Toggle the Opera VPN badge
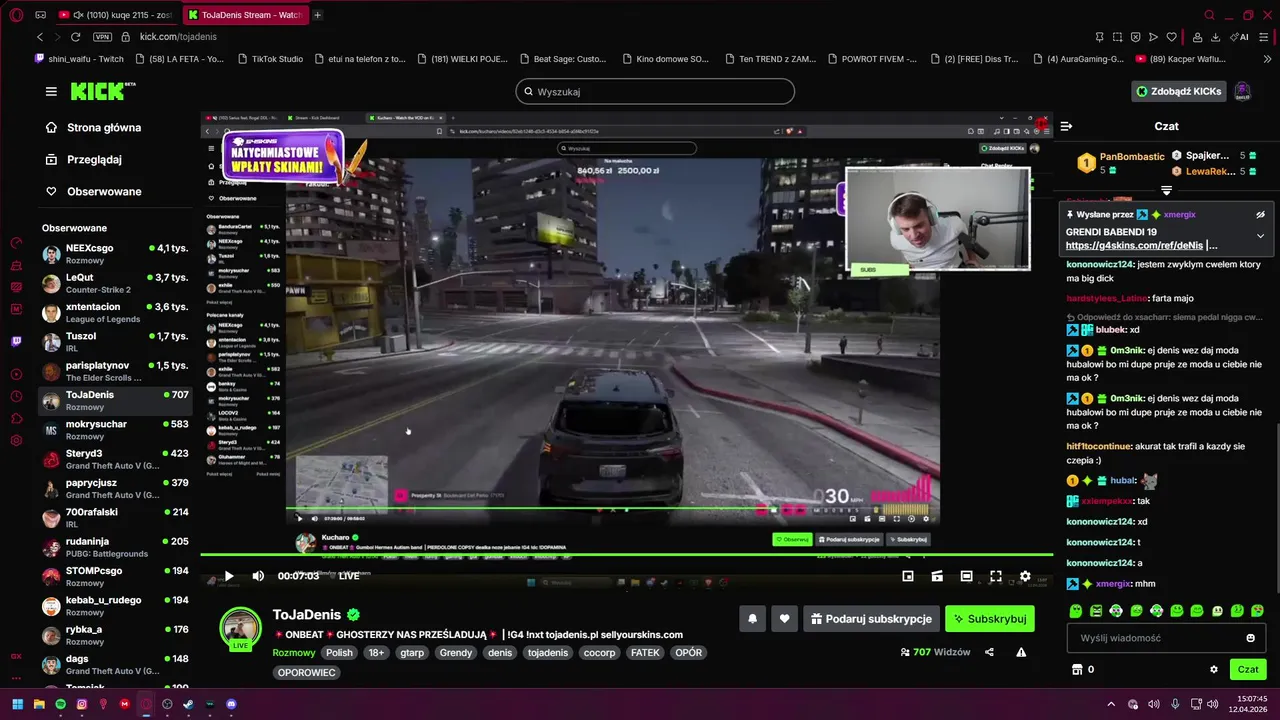 point(102,37)
